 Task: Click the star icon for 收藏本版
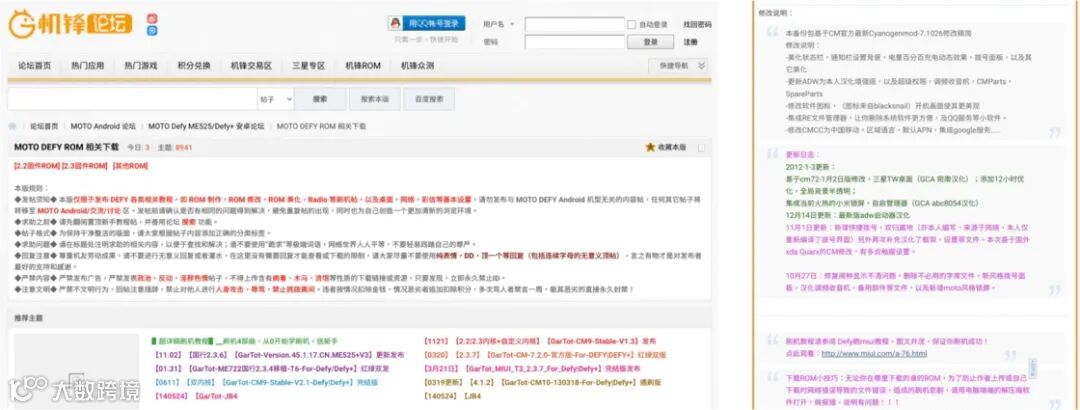[x=650, y=147]
